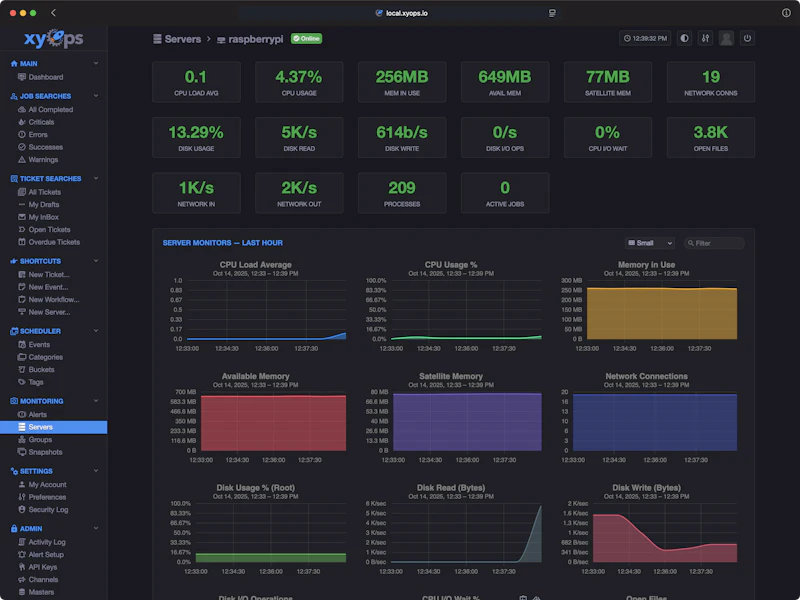Click the NETWORK CONNS 19 stat box

point(711,82)
